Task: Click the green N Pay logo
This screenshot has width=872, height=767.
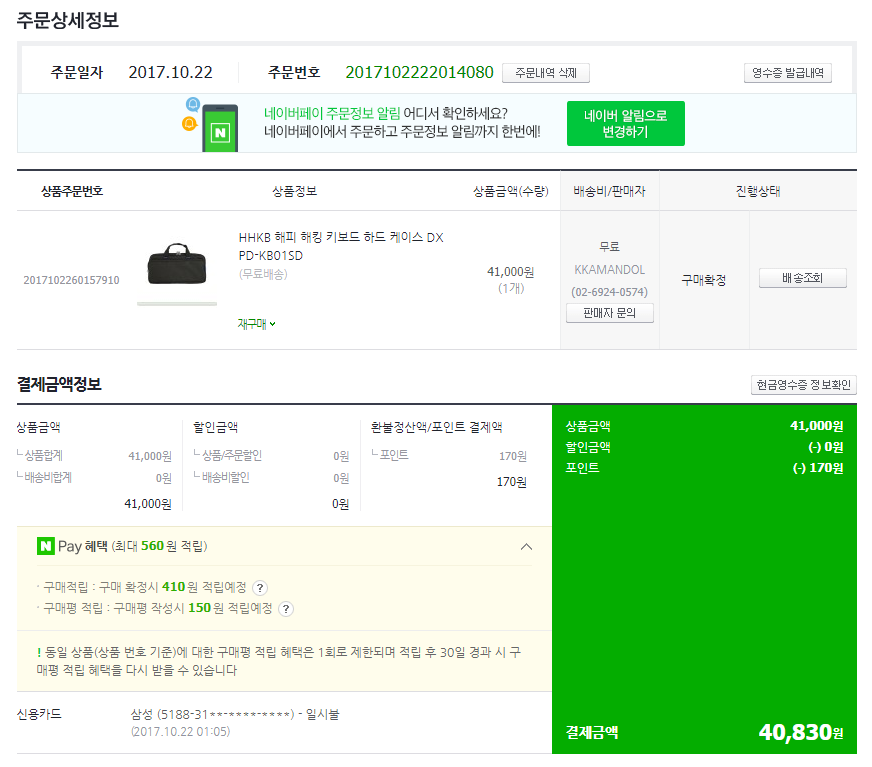Action: 46,546
